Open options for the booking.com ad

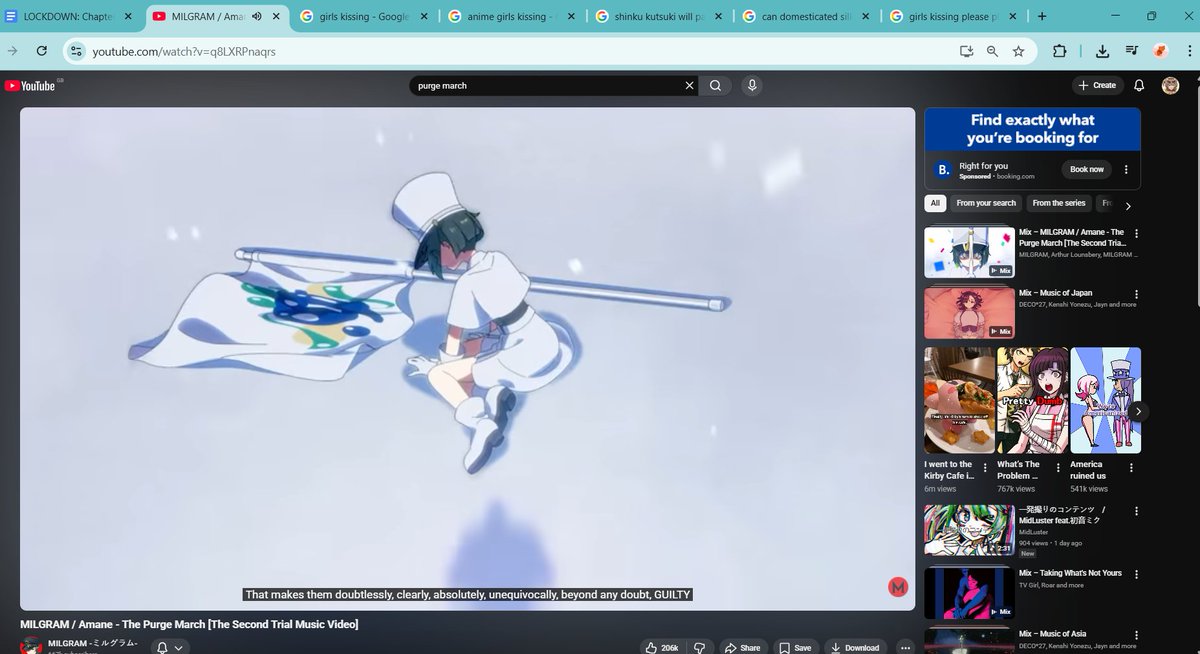1127,170
